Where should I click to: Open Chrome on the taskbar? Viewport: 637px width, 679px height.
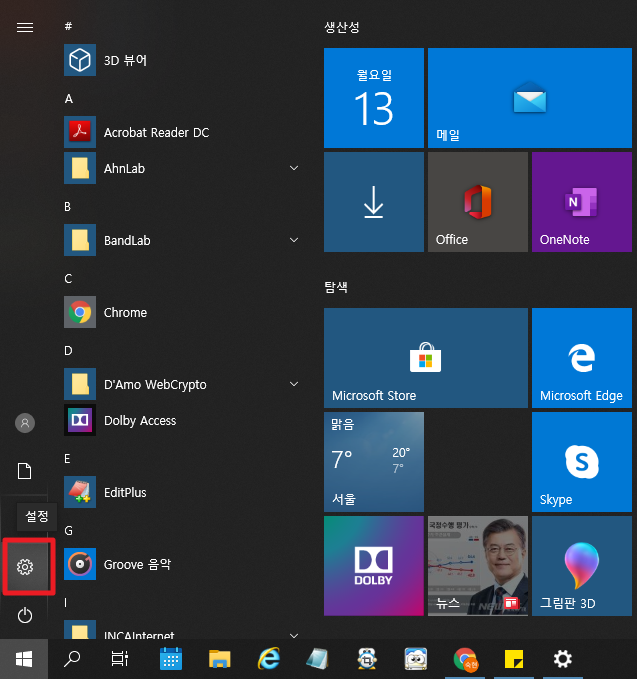pos(465,659)
